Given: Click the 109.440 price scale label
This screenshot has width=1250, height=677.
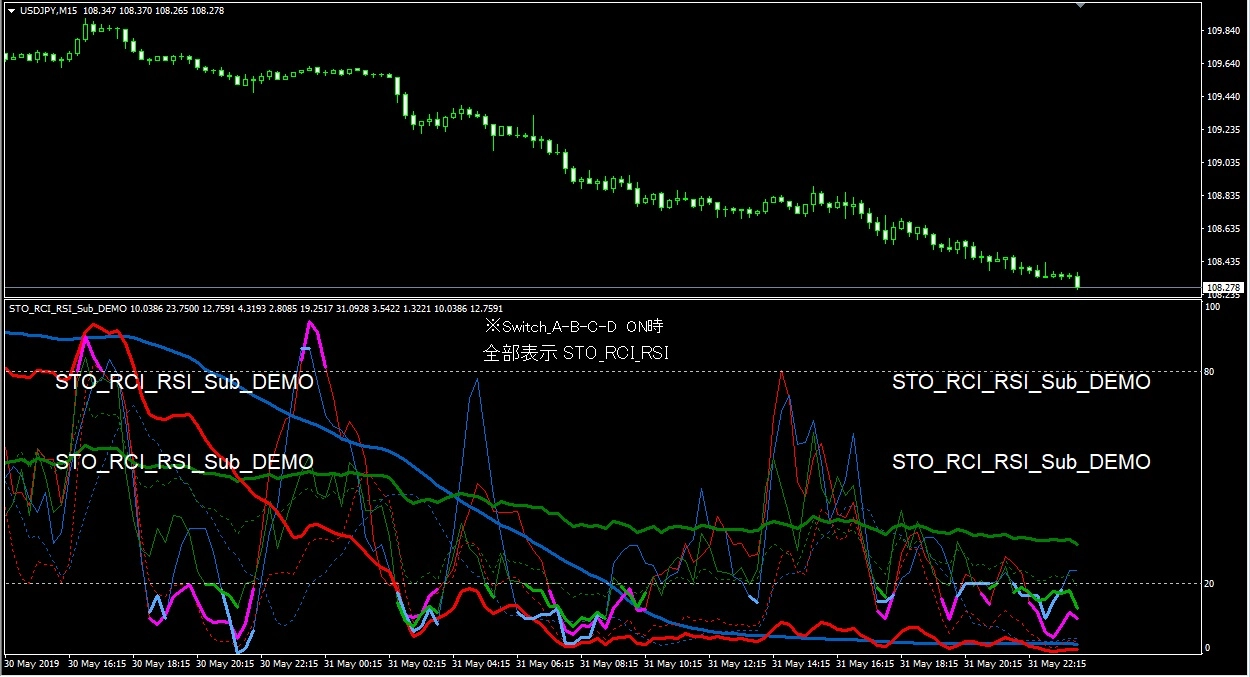Looking at the screenshot, I should (x=1223, y=97).
